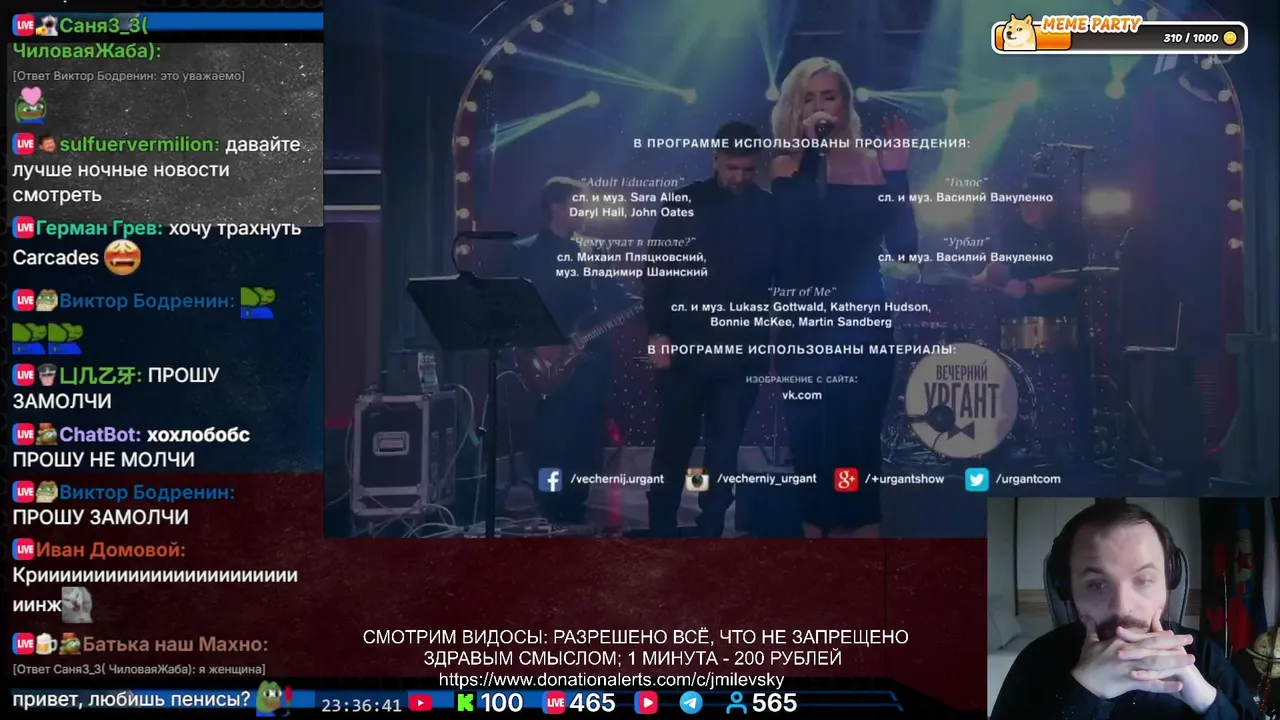Click the Facebook icon in video credits
Viewport: 1280px width, 720px height.
(550, 479)
